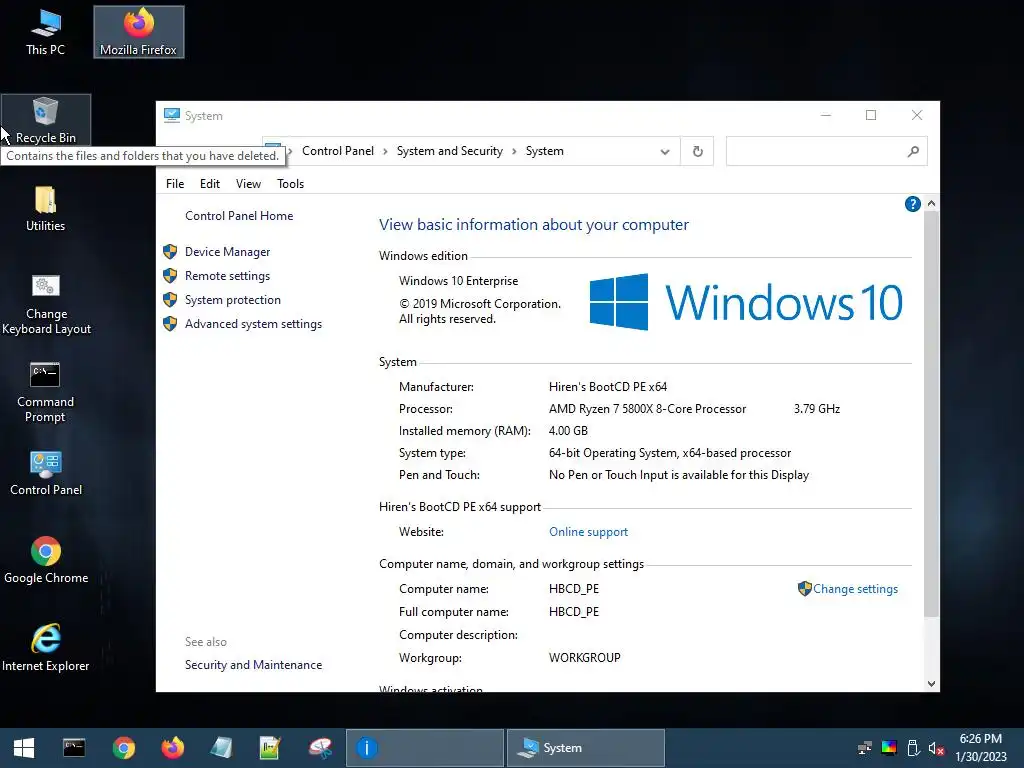
Task: Go to System and Security breadcrumb
Action: [450, 152]
